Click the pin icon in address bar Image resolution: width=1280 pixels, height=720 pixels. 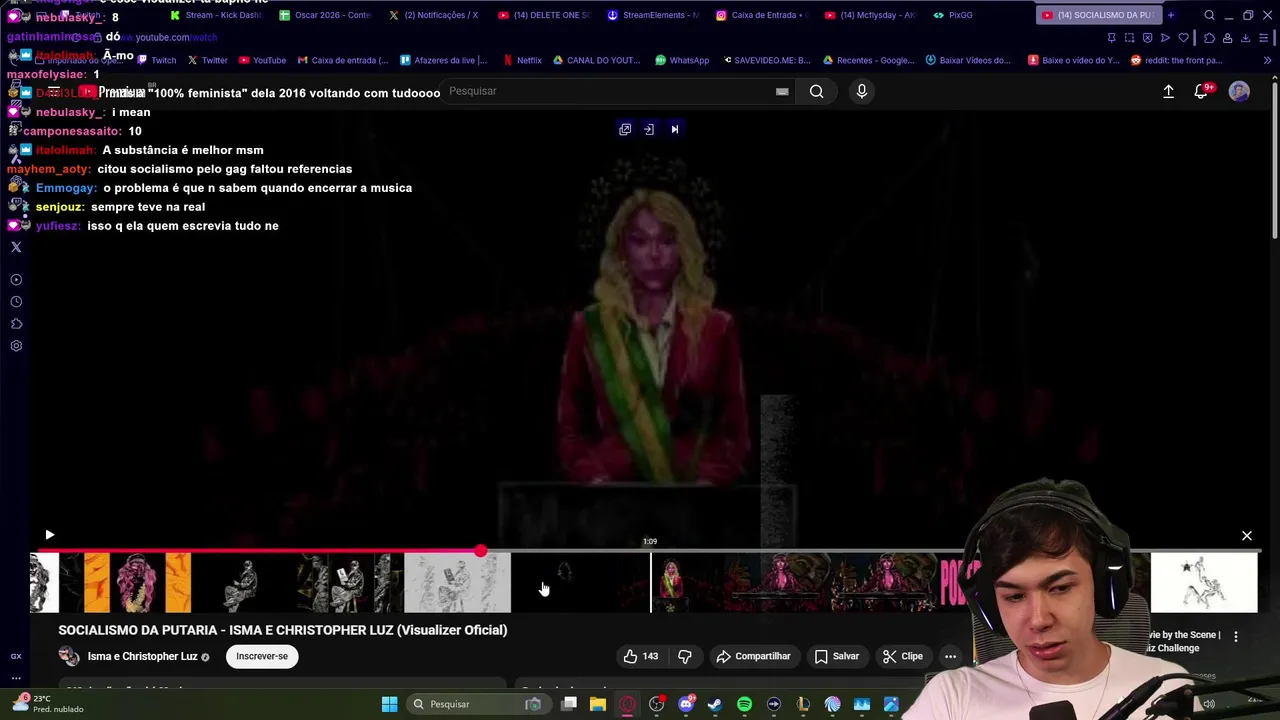1111,38
